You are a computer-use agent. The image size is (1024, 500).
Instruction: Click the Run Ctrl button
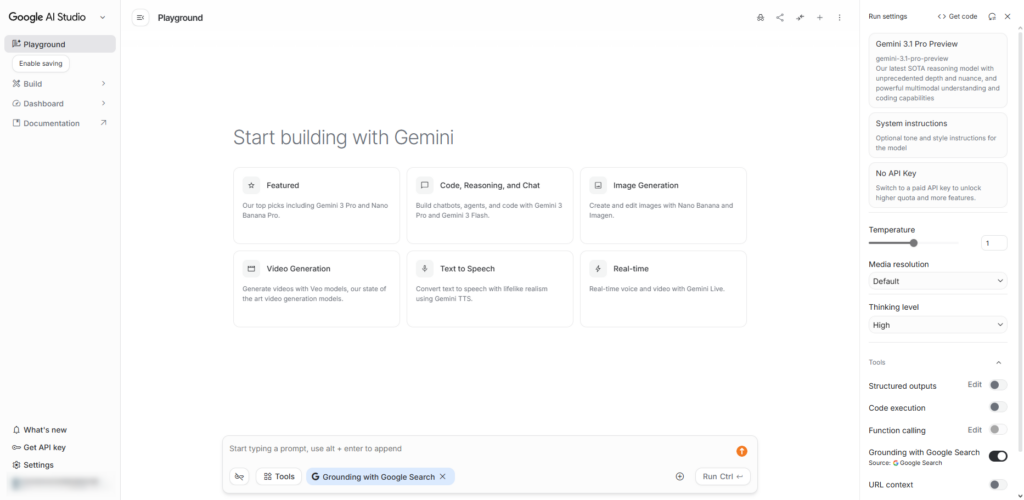pyautogui.click(x=723, y=477)
